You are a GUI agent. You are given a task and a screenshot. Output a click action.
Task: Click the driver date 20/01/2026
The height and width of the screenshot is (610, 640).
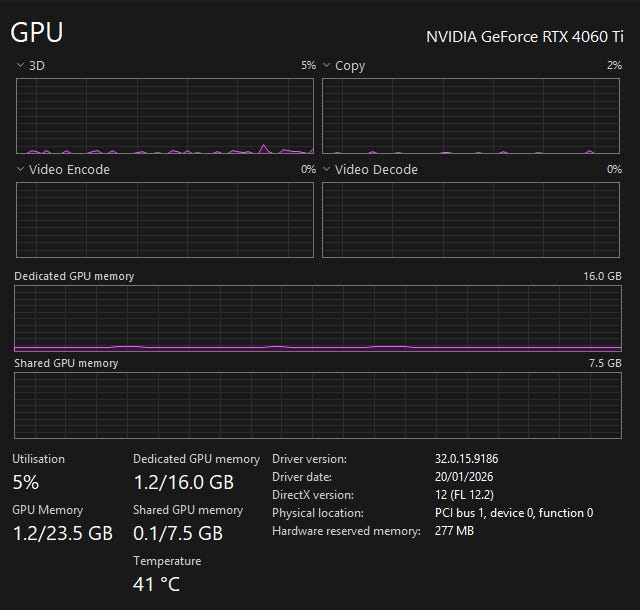464,477
